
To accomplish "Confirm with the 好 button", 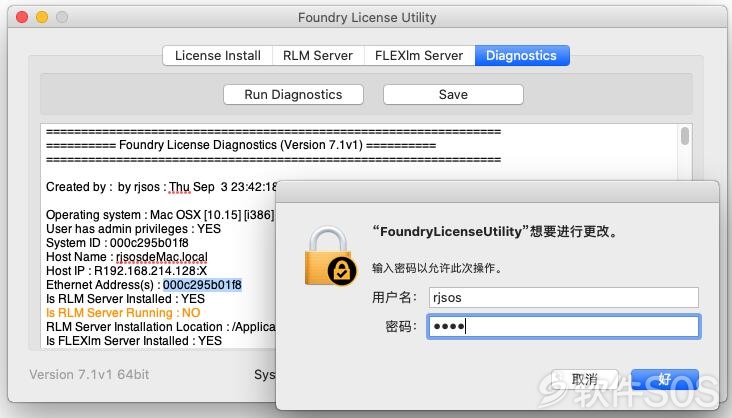I will [665, 379].
